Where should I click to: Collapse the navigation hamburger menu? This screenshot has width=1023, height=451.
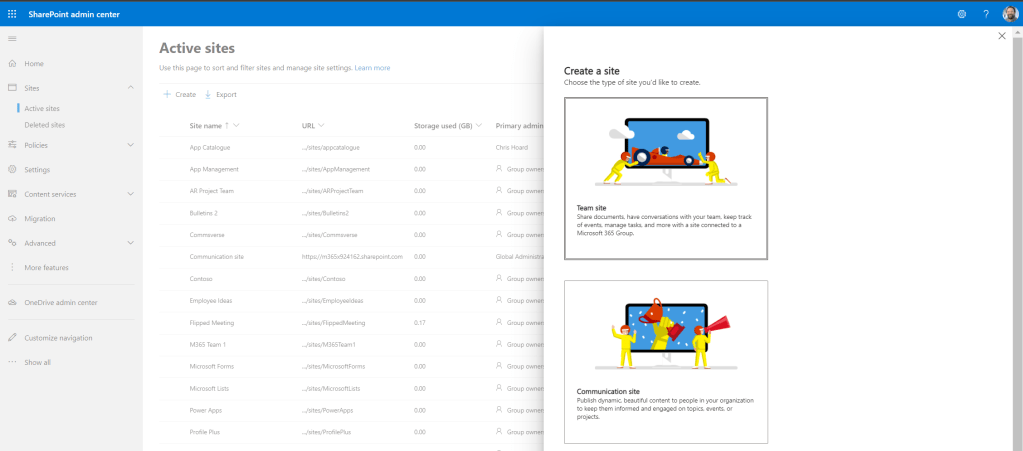coord(12,38)
